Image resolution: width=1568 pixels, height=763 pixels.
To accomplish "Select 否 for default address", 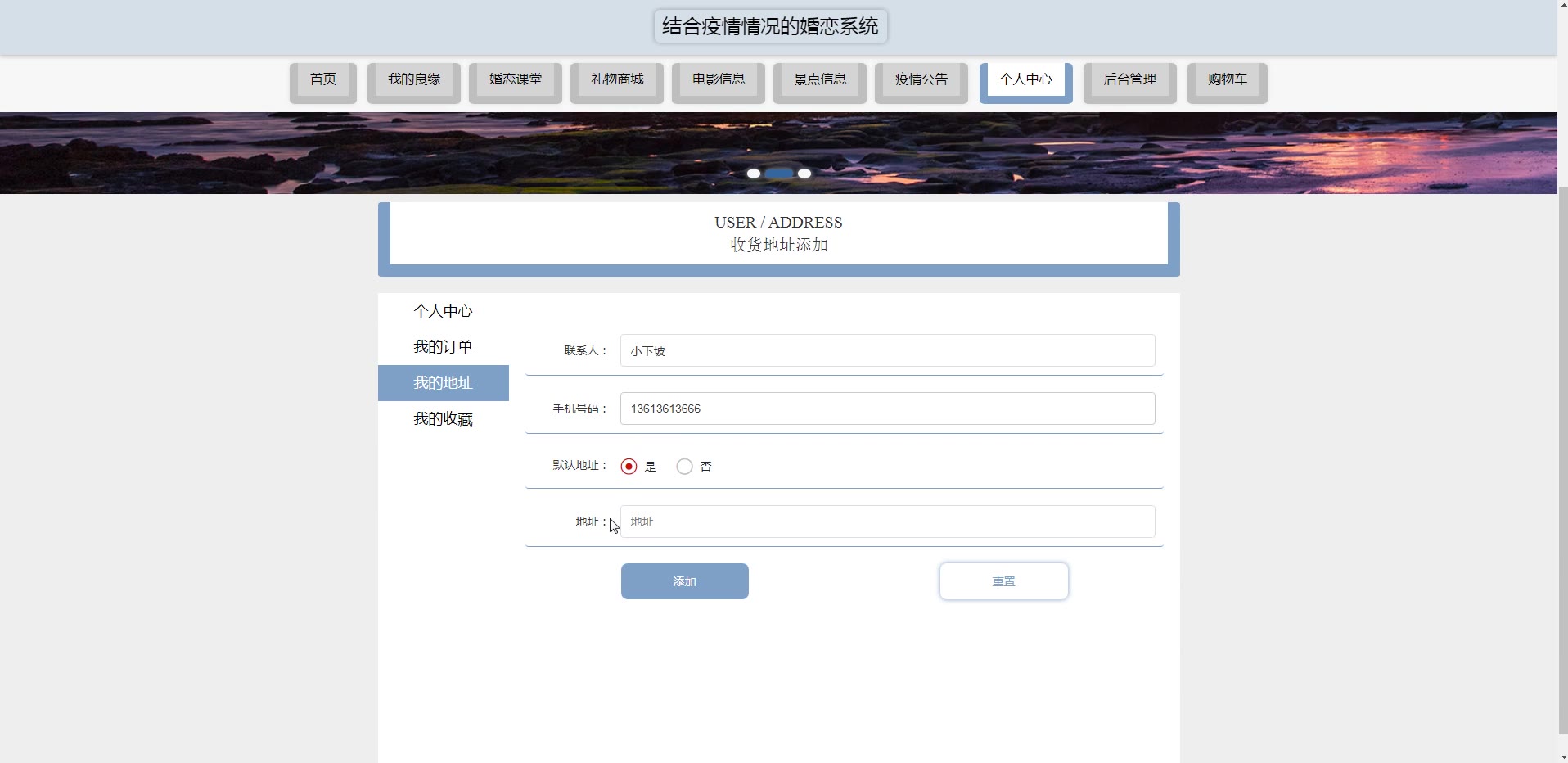I will click(684, 467).
